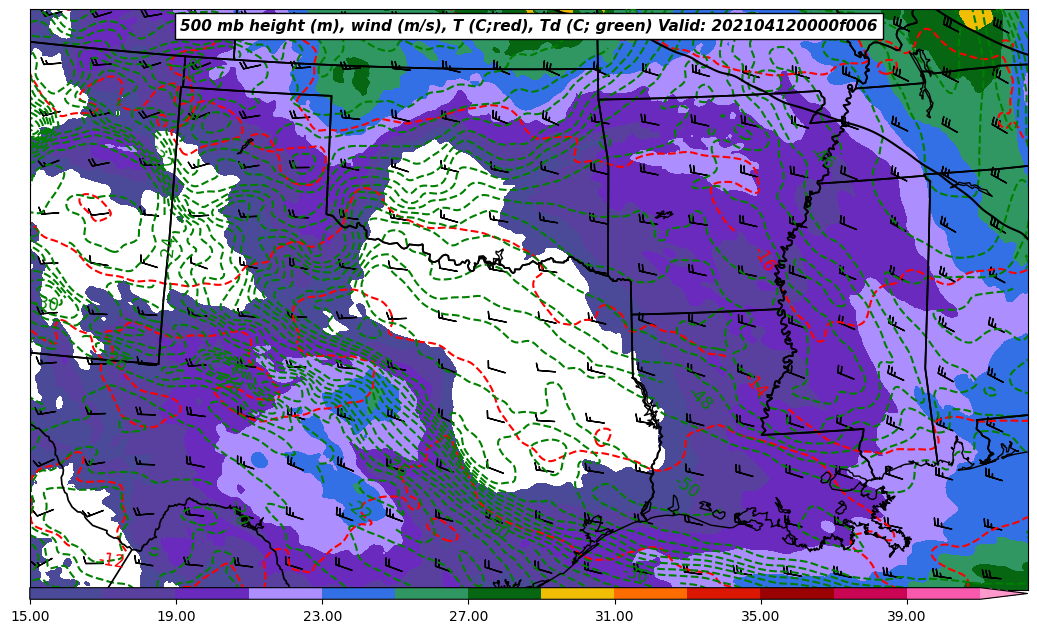Click the red -12 temperature contour label
The width and height of the screenshot is (1037, 633).
[x=114, y=559]
